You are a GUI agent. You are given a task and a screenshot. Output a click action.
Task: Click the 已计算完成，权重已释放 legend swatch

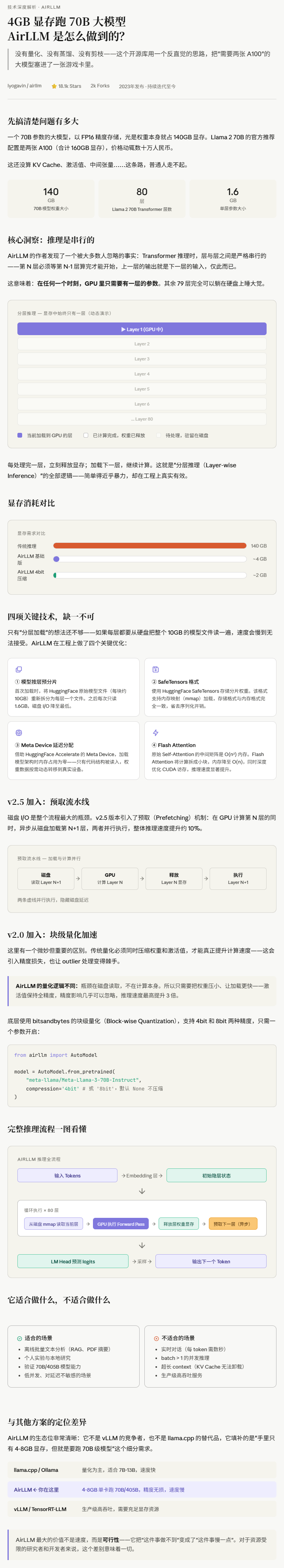(x=86, y=435)
